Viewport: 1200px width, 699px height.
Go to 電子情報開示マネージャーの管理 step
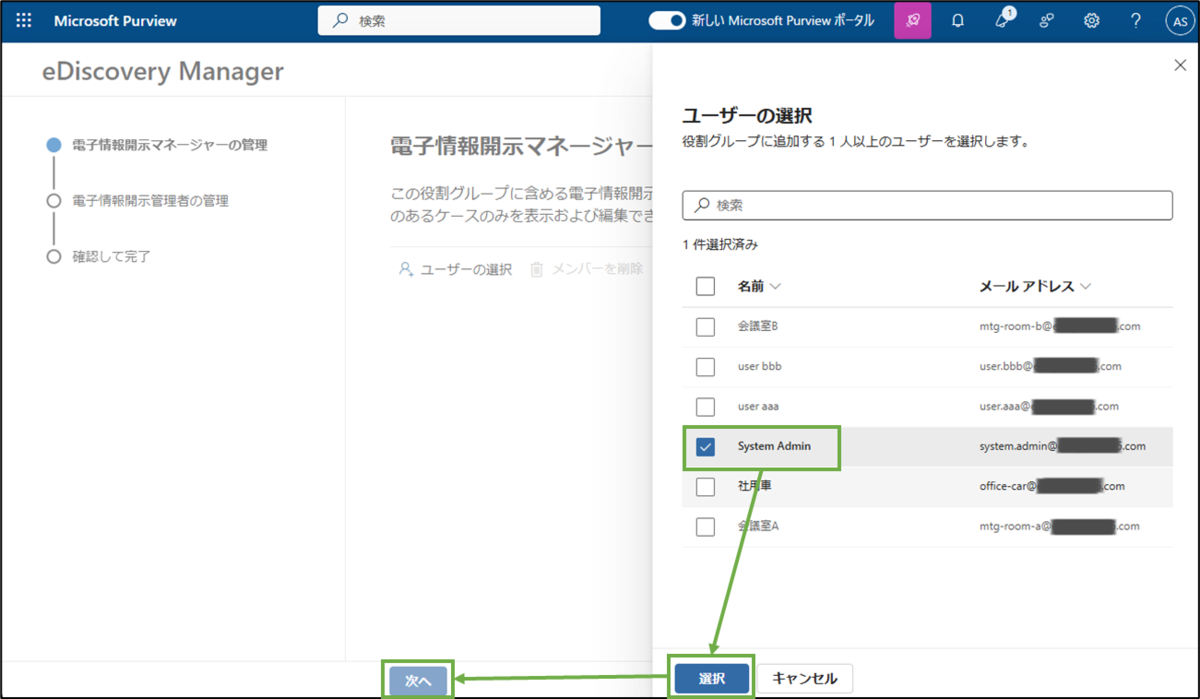[170, 144]
